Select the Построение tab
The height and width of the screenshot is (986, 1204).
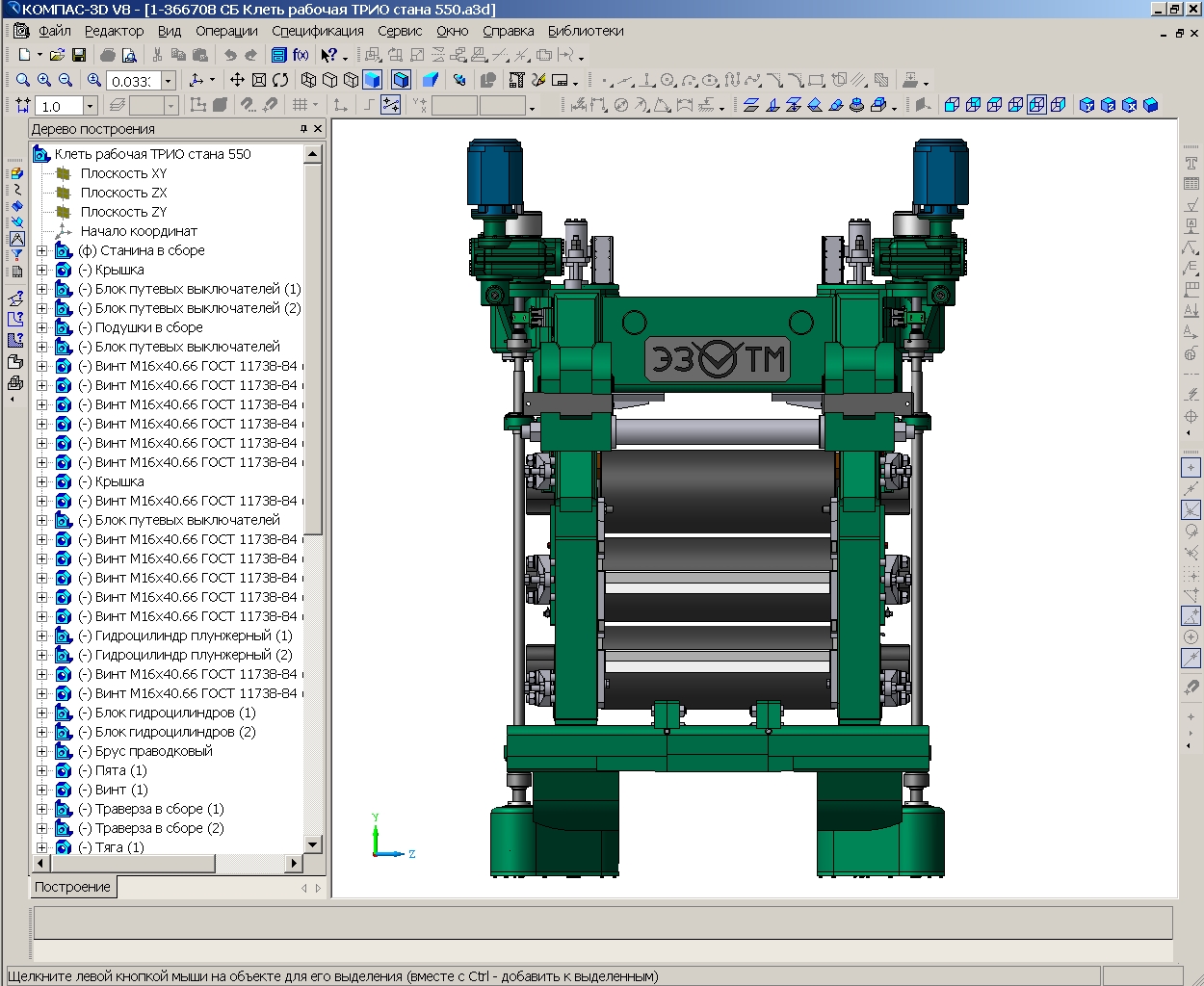coord(72,887)
